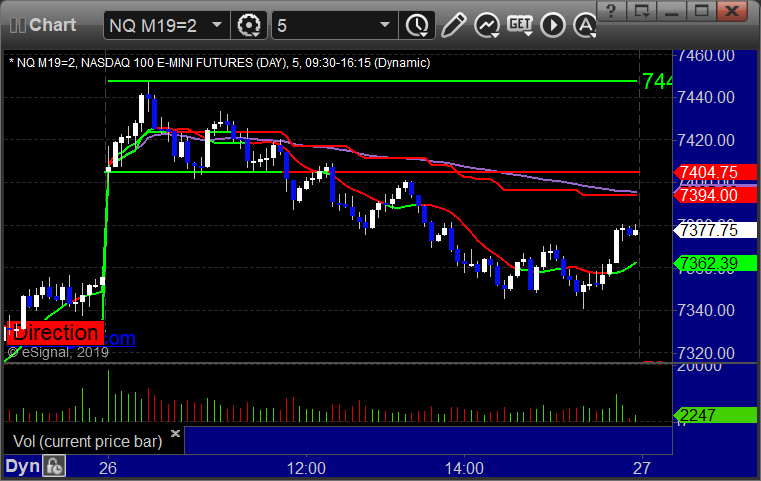Toggle the lock icon next to Dyn
This screenshot has width=761, height=481.
(x=54, y=466)
